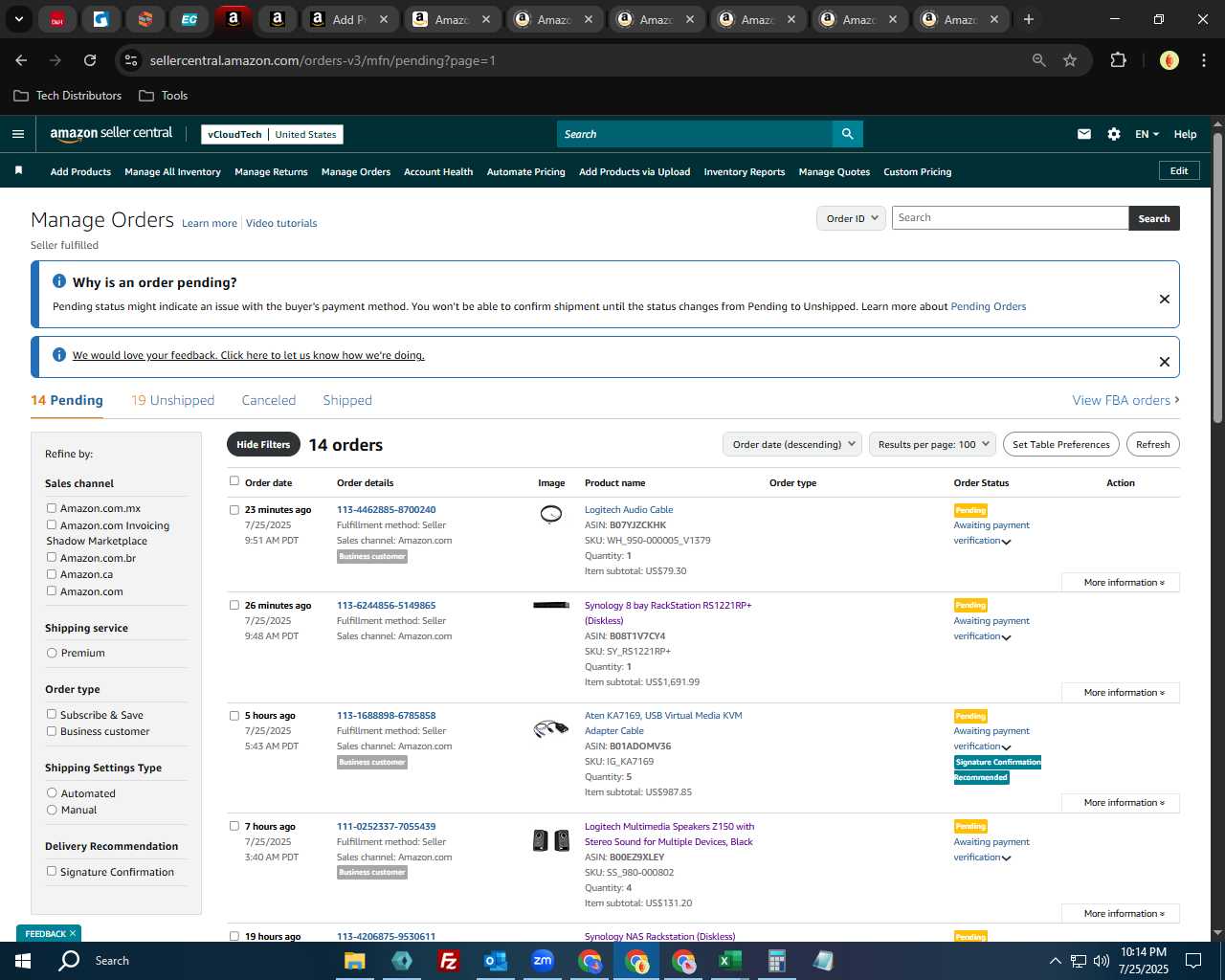Click in the order search input field
Screen dimensions: 1225x980
tap(1010, 218)
